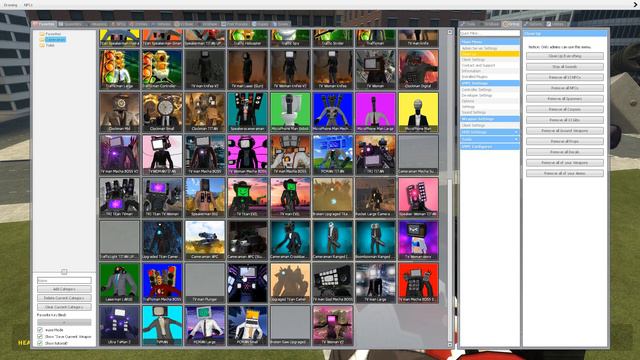The width and height of the screenshot is (640, 360).
Task: Open Controller Settings menu entry
Action: [x=490, y=89]
